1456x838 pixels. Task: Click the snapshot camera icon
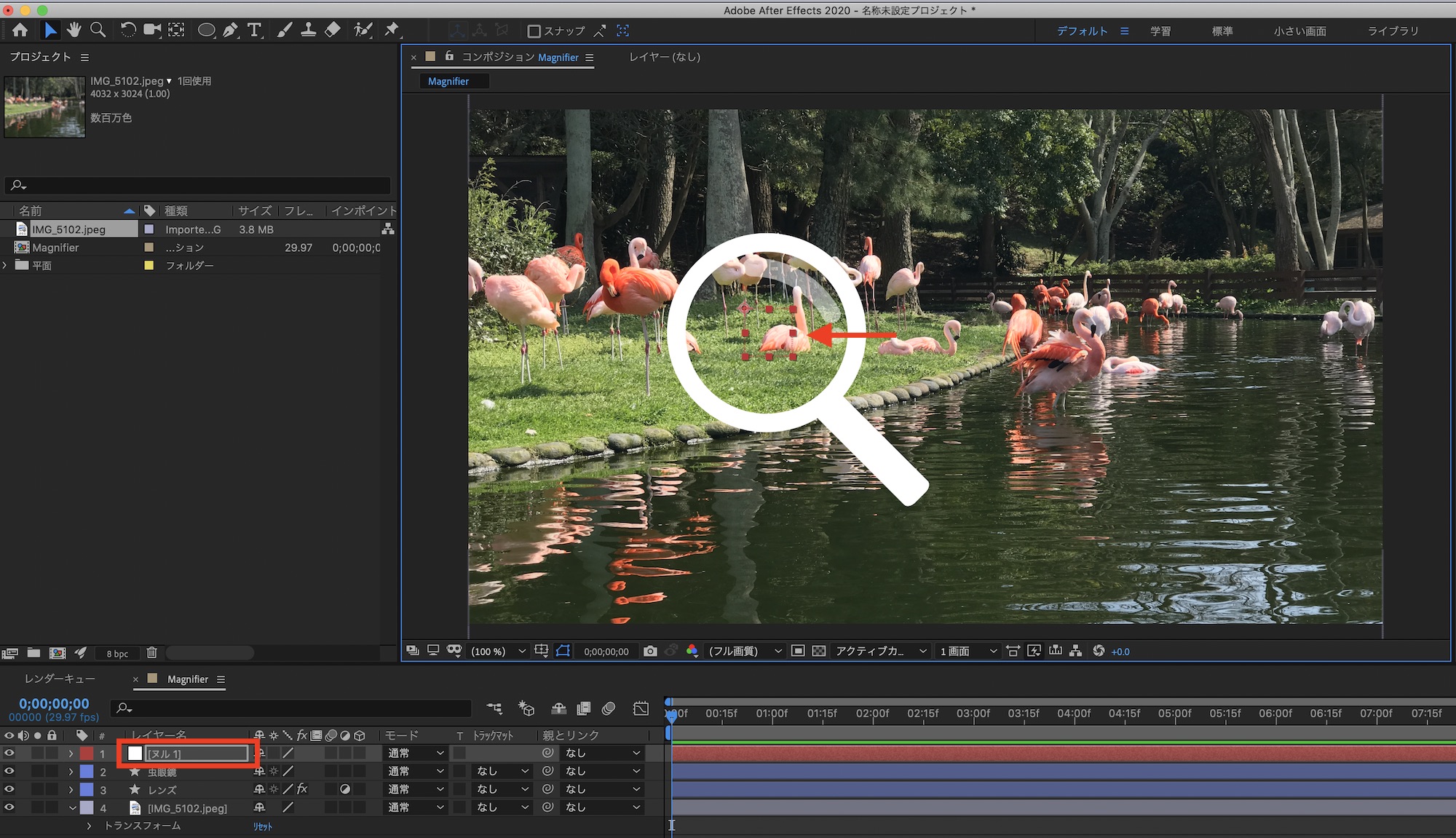pyautogui.click(x=650, y=651)
